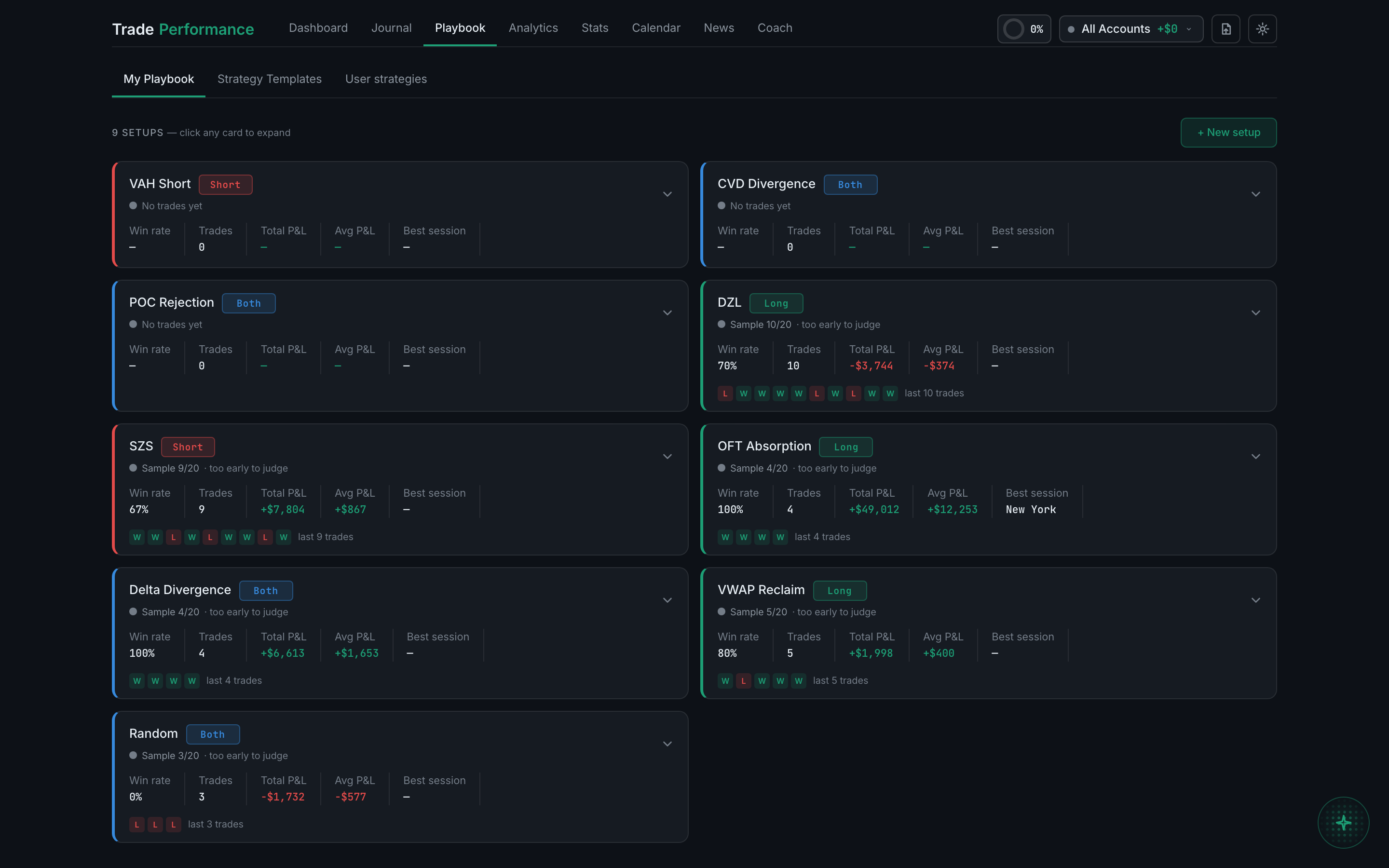The width and height of the screenshot is (1389, 868).
Task: Open the Analytics nav item
Action: point(532,27)
